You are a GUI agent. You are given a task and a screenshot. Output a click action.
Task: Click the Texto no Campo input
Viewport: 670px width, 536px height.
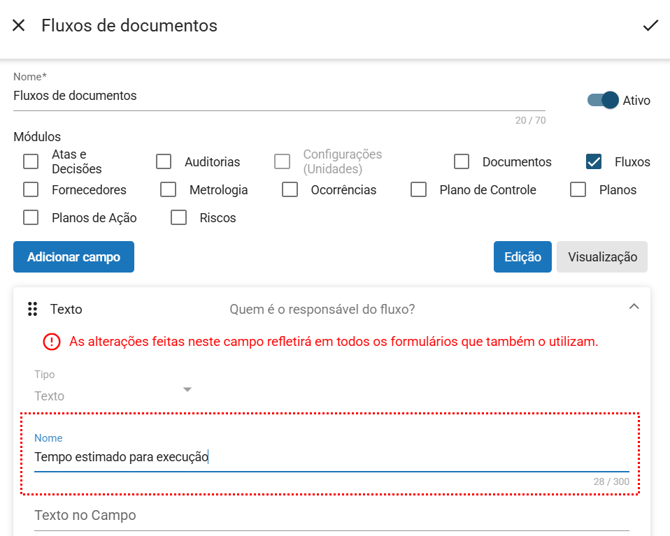(330, 516)
